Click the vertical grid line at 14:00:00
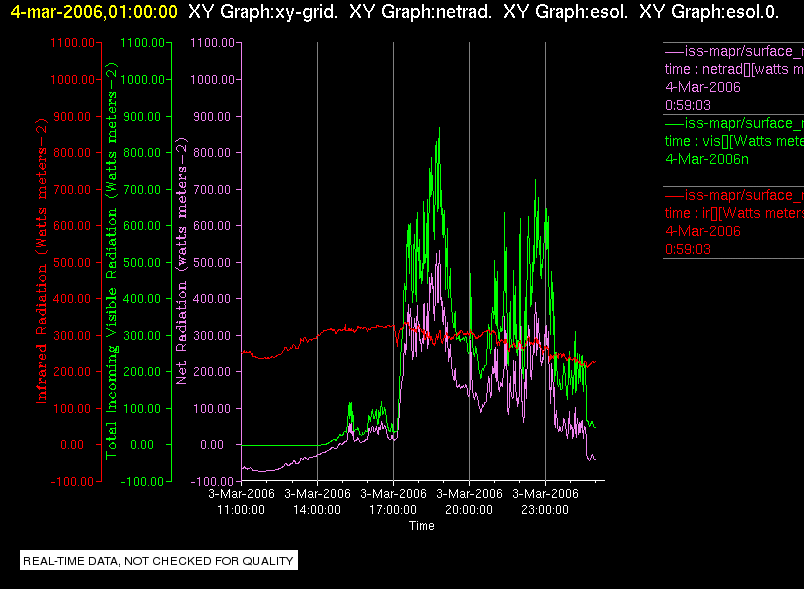 tap(317, 261)
